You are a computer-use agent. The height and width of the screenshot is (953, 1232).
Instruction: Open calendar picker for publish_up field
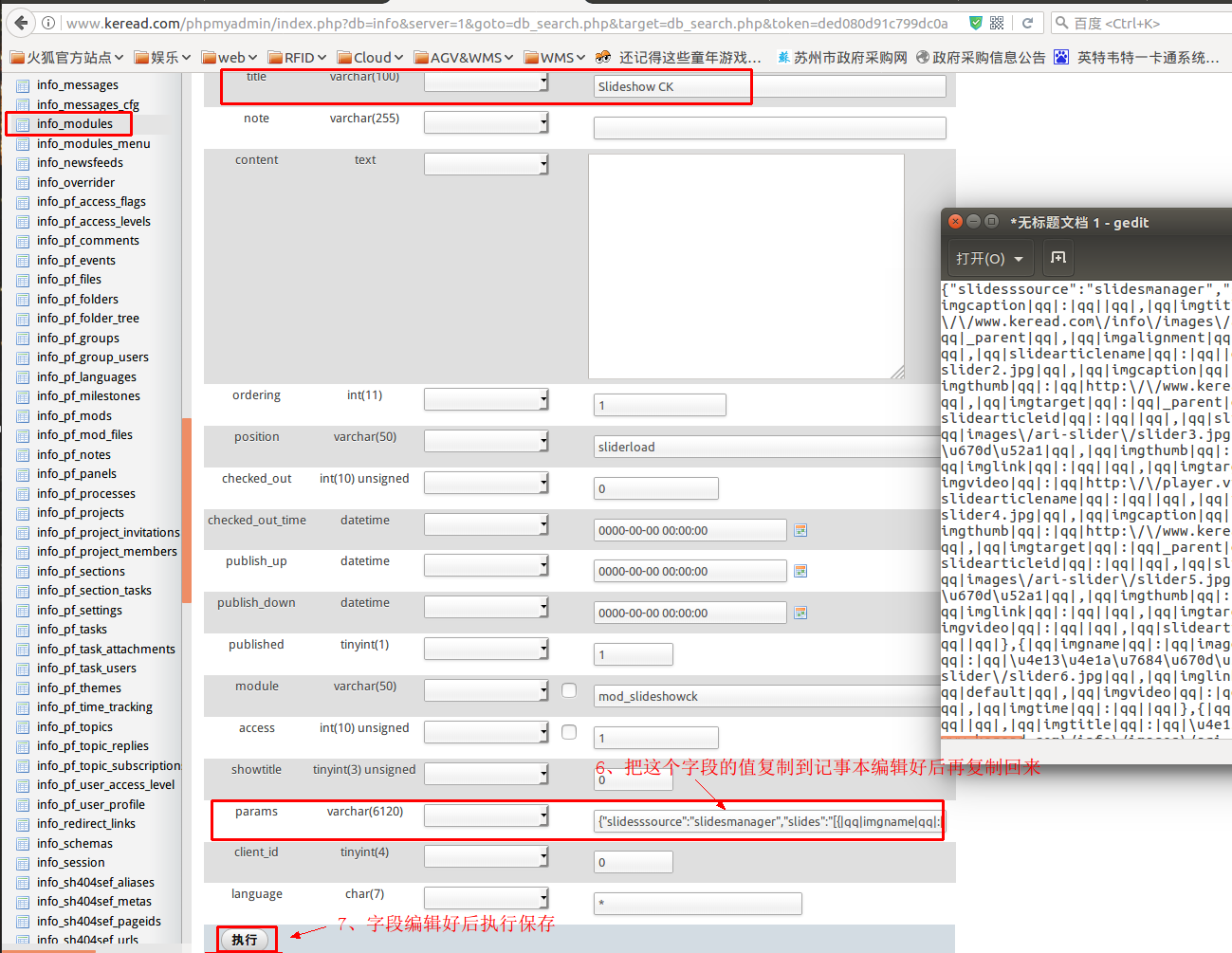click(800, 571)
